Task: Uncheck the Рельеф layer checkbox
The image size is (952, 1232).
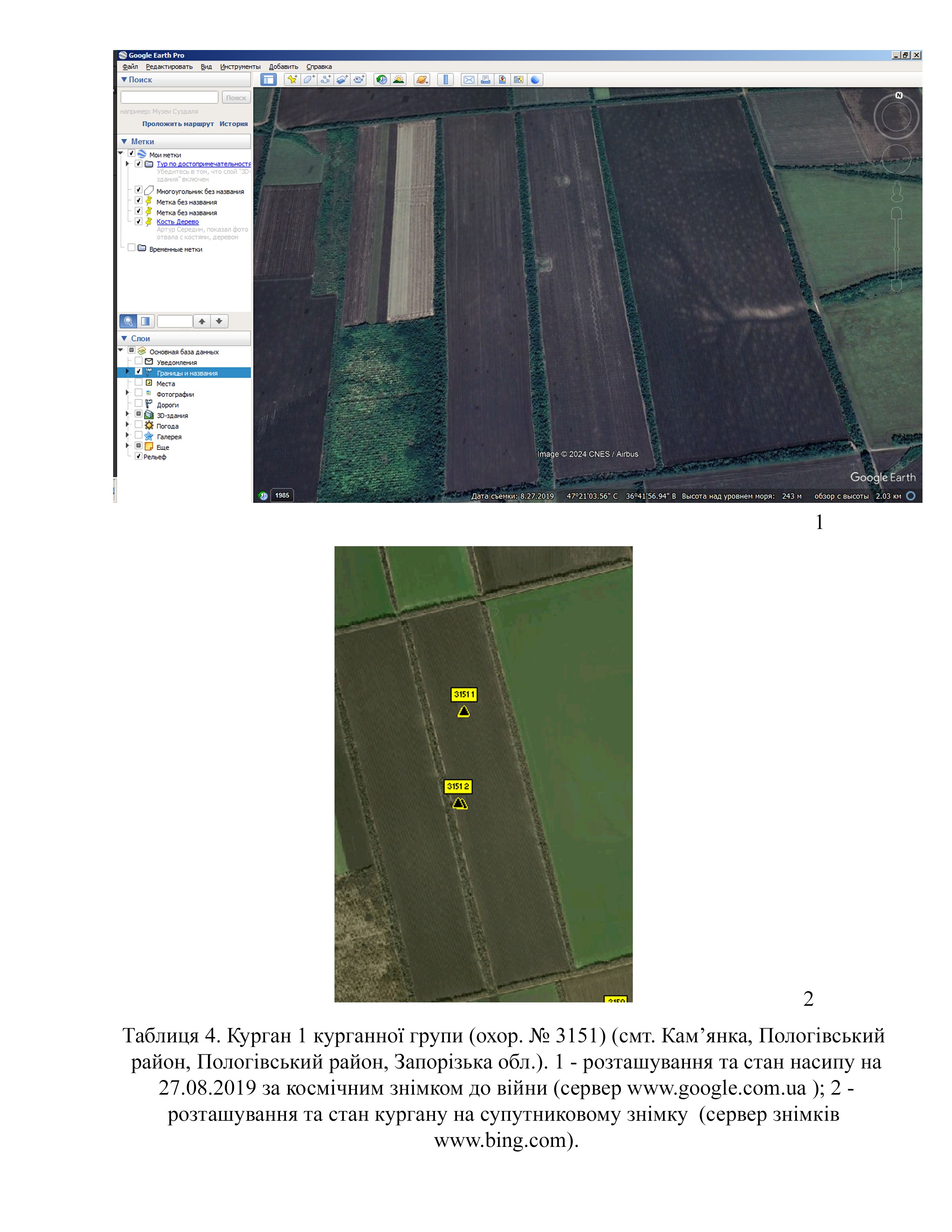Action: [138, 456]
